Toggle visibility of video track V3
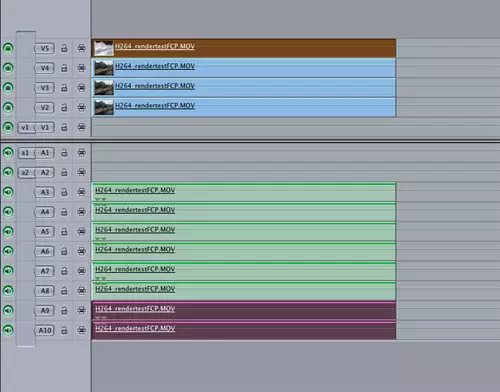The height and width of the screenshot is (392, 500). 8,88
